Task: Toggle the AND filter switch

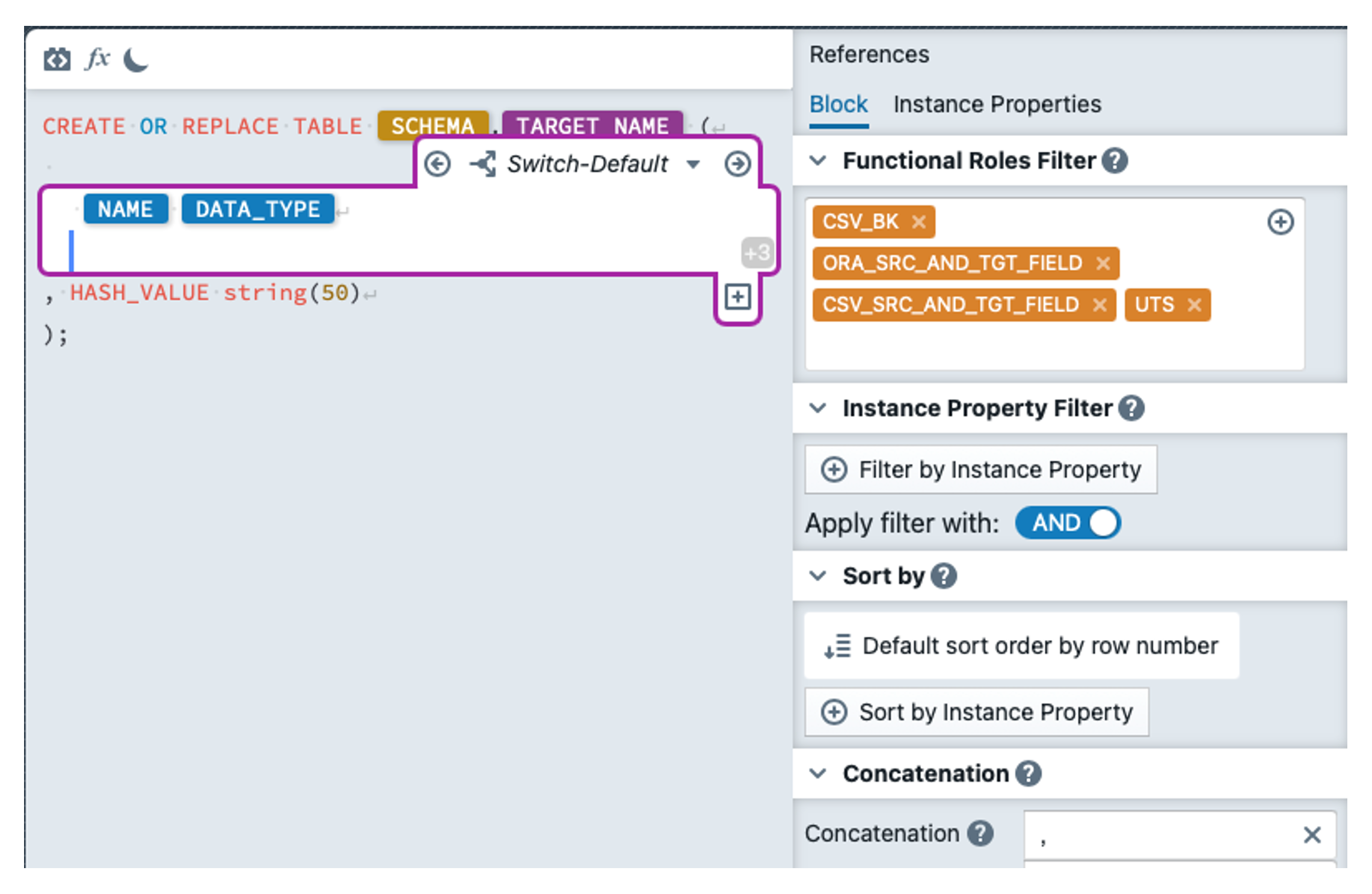Action: click(1068, 522)
